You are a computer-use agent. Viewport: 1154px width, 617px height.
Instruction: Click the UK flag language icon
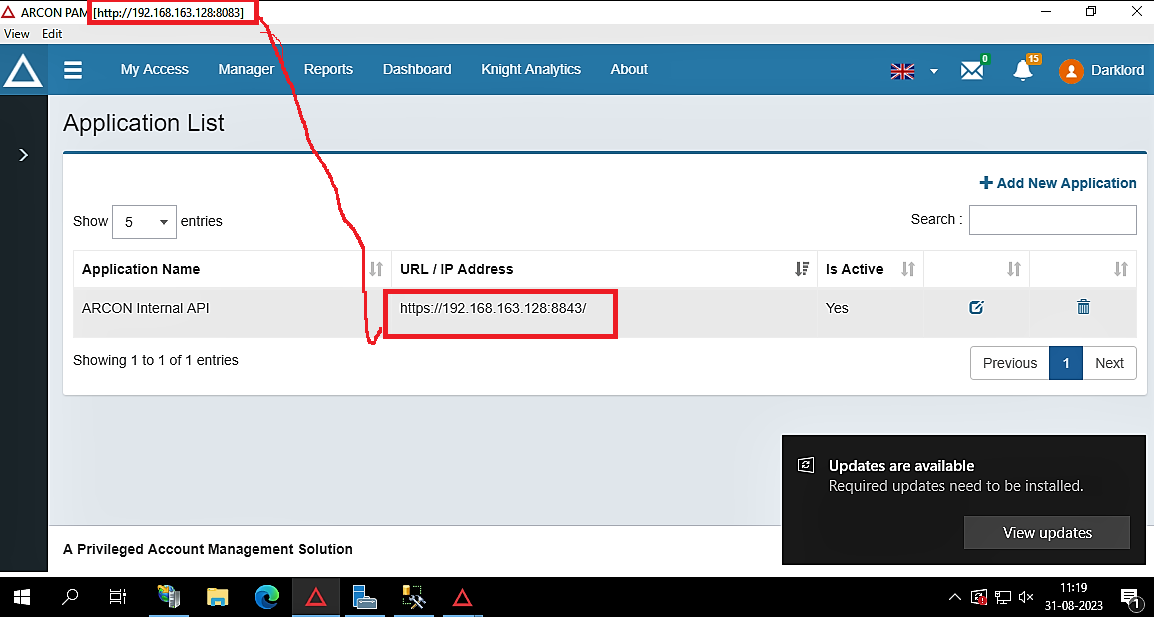click(x=902, y=71)
